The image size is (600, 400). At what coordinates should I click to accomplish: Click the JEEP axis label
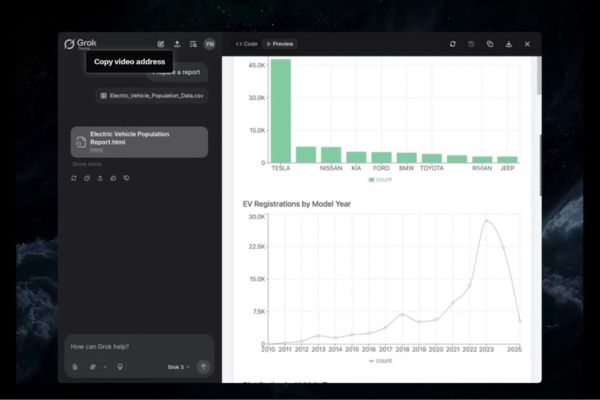tap(507, 168)
